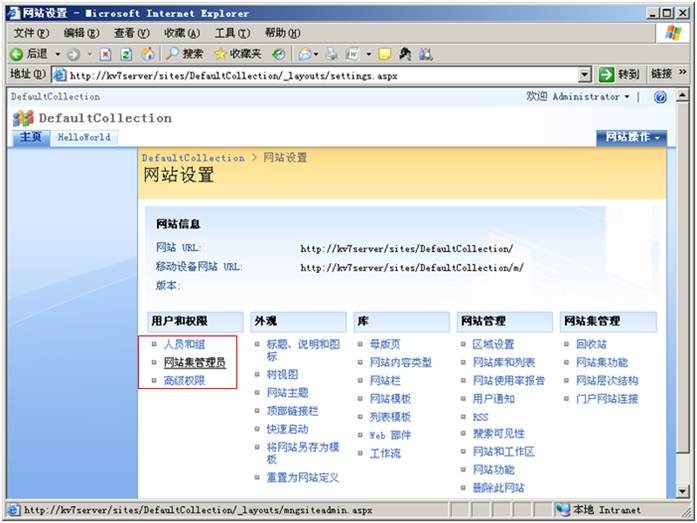Open the 文件(F) menu
This screenshot has height=523, width=697.
click(x=31, y=33)
